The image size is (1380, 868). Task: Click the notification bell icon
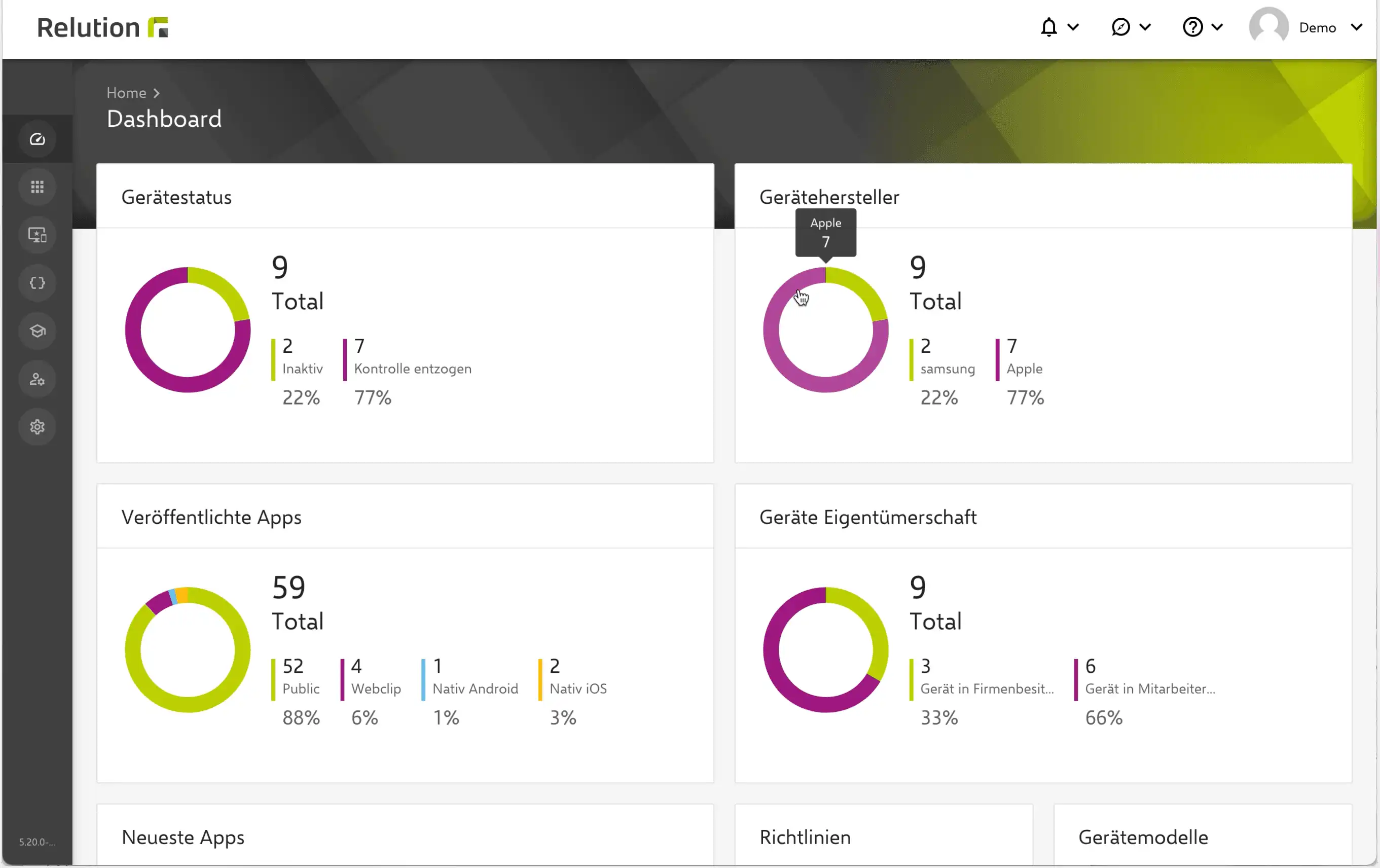[1049, 27]
